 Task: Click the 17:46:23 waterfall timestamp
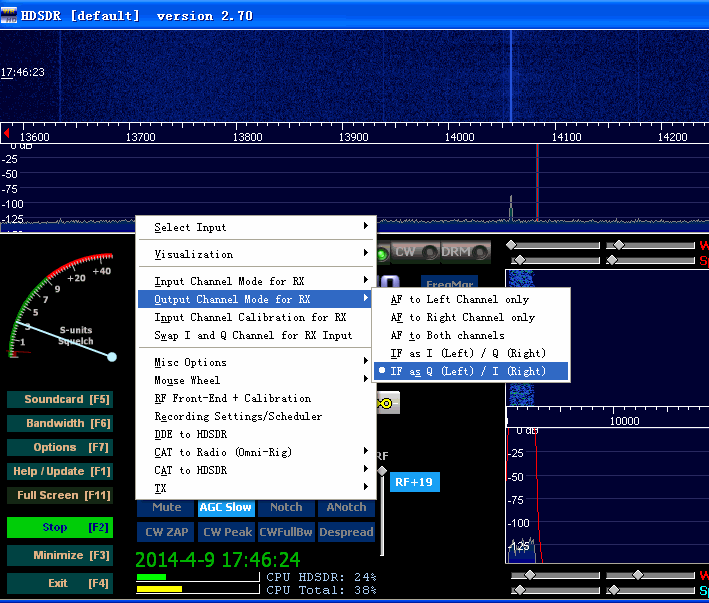[x=23, y=72]
